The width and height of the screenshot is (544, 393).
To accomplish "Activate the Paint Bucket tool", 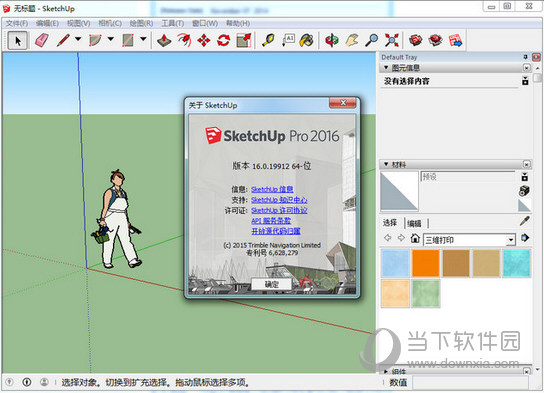I will [307, 41].
